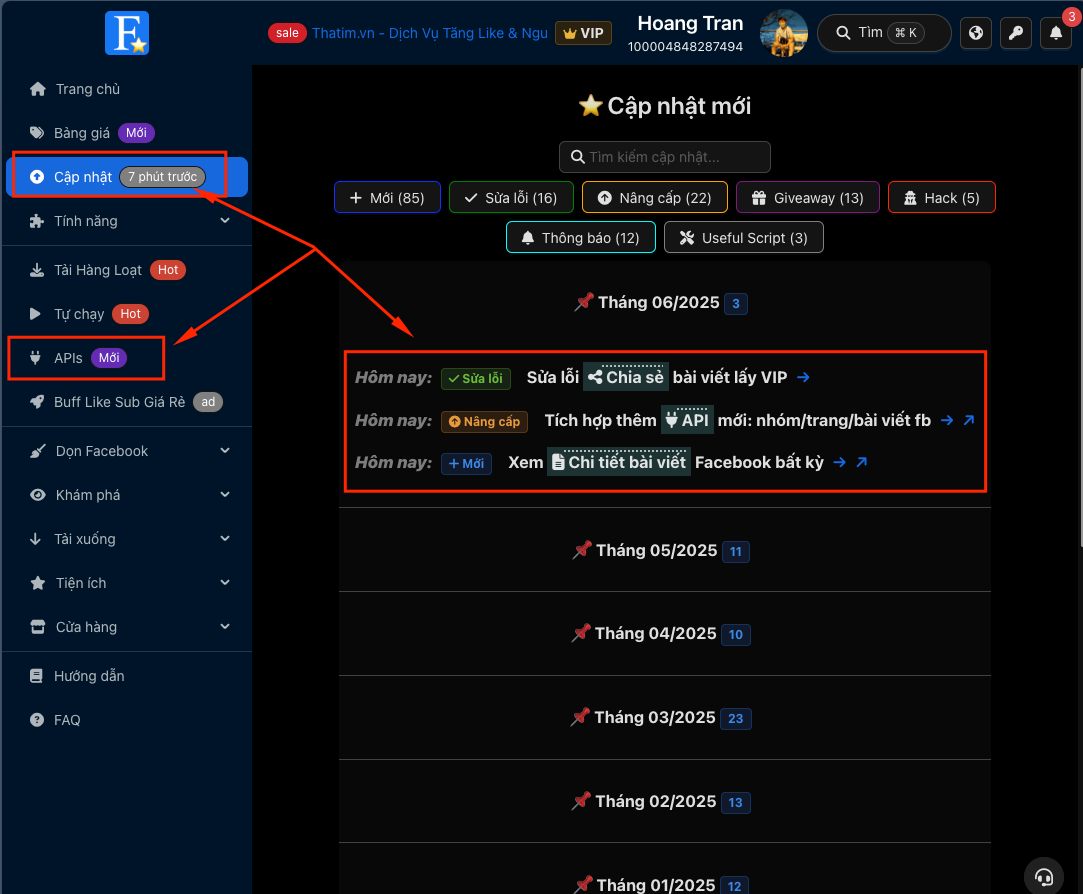1083x894 pixels.
Task: Open the Hướng dẫn sidebar item
Action: (127, 676)
